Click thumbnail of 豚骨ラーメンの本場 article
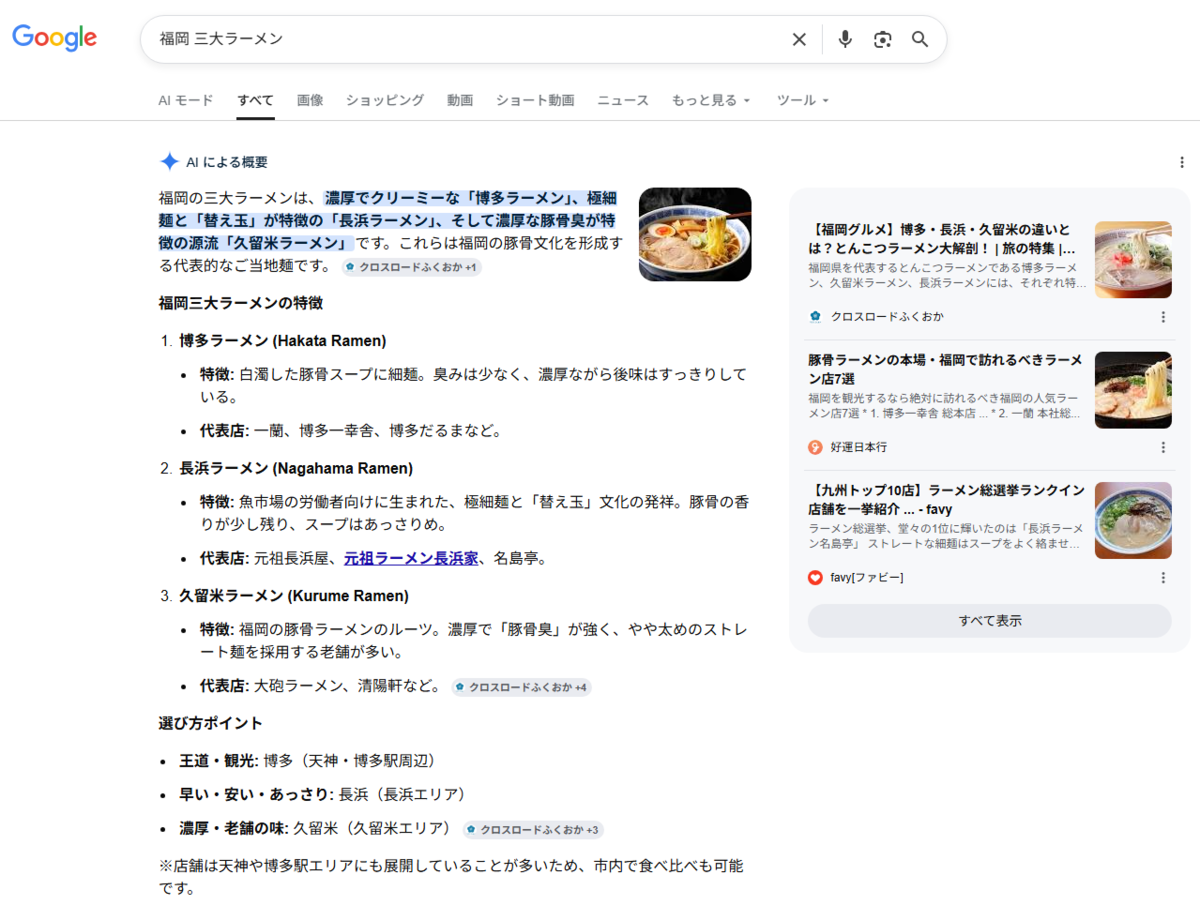Screen dimensions: 1200x905 pyautogui.click(x=1133, y=390)
